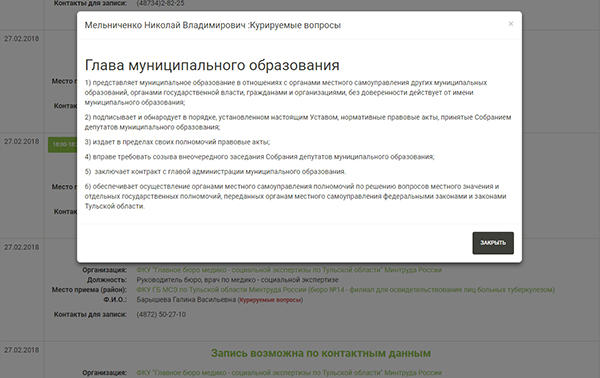Click phone number (4872) 50-27-10
Viewport: 600px width, 378px height.
pyautogui.click(x=161, y=314)
